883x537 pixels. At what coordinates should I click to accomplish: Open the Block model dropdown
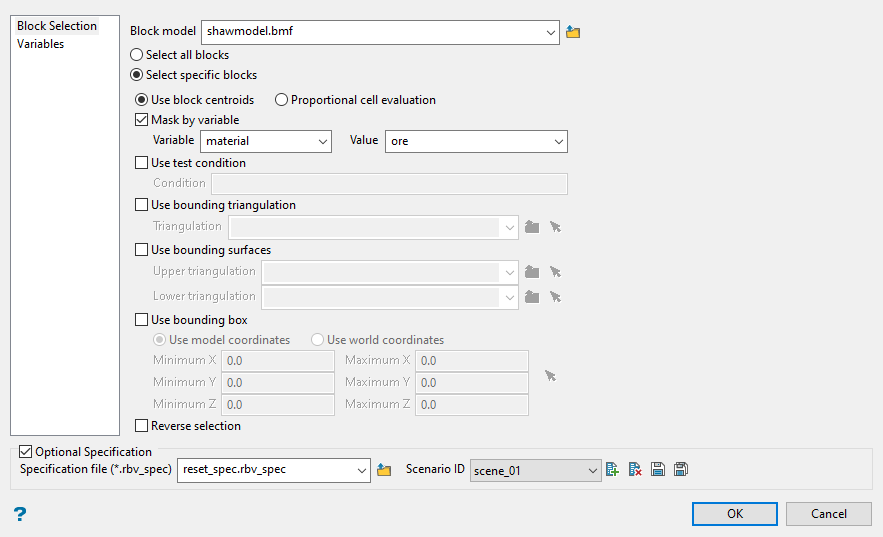(x=551, y=32)
